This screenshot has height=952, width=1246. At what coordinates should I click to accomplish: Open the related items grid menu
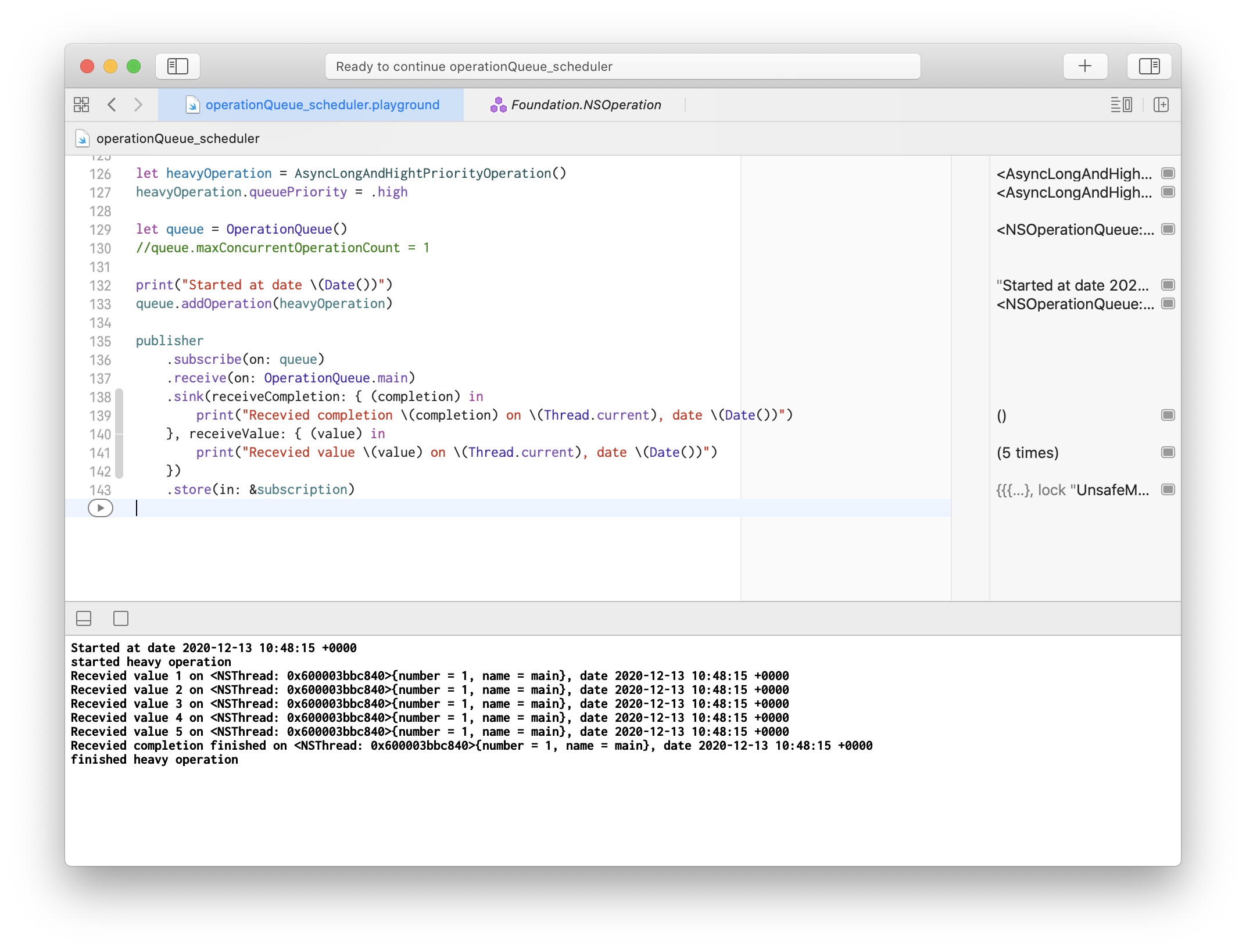coord(81,105)
